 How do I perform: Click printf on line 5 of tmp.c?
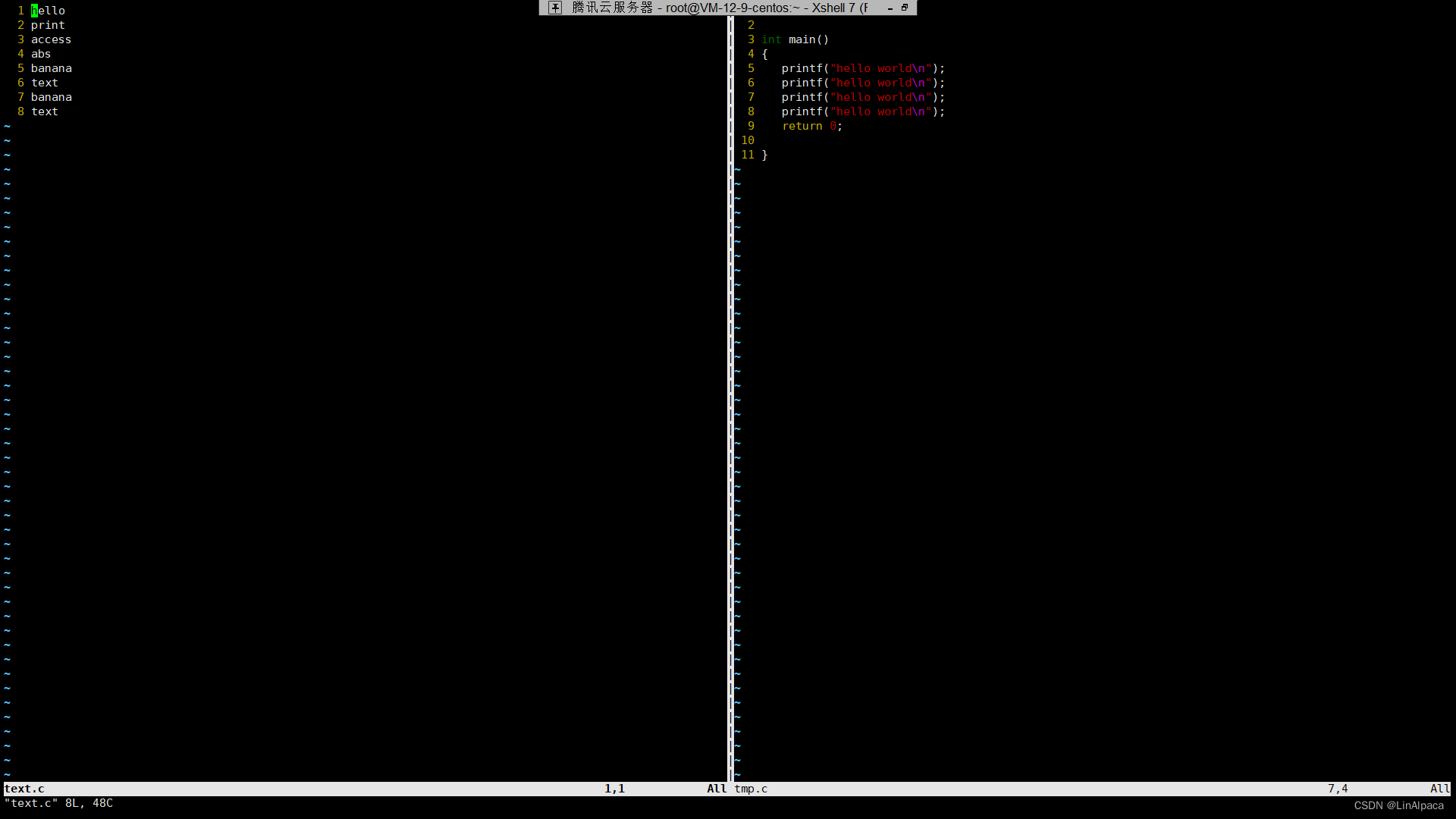[x=802, y=68]
